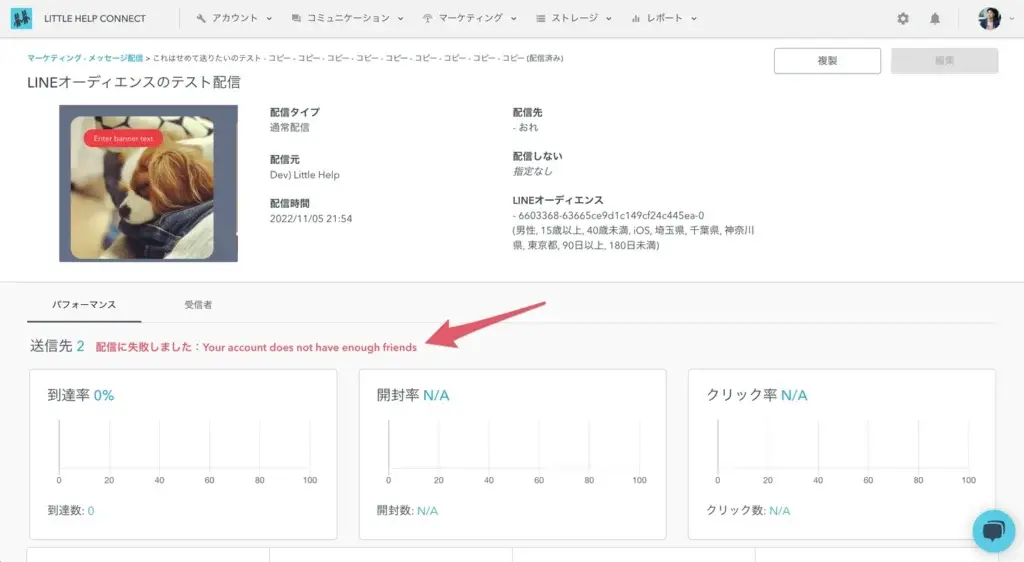Open the notifications bell icon
This screenshot has height=562, width=1024.
coord(935,19)
